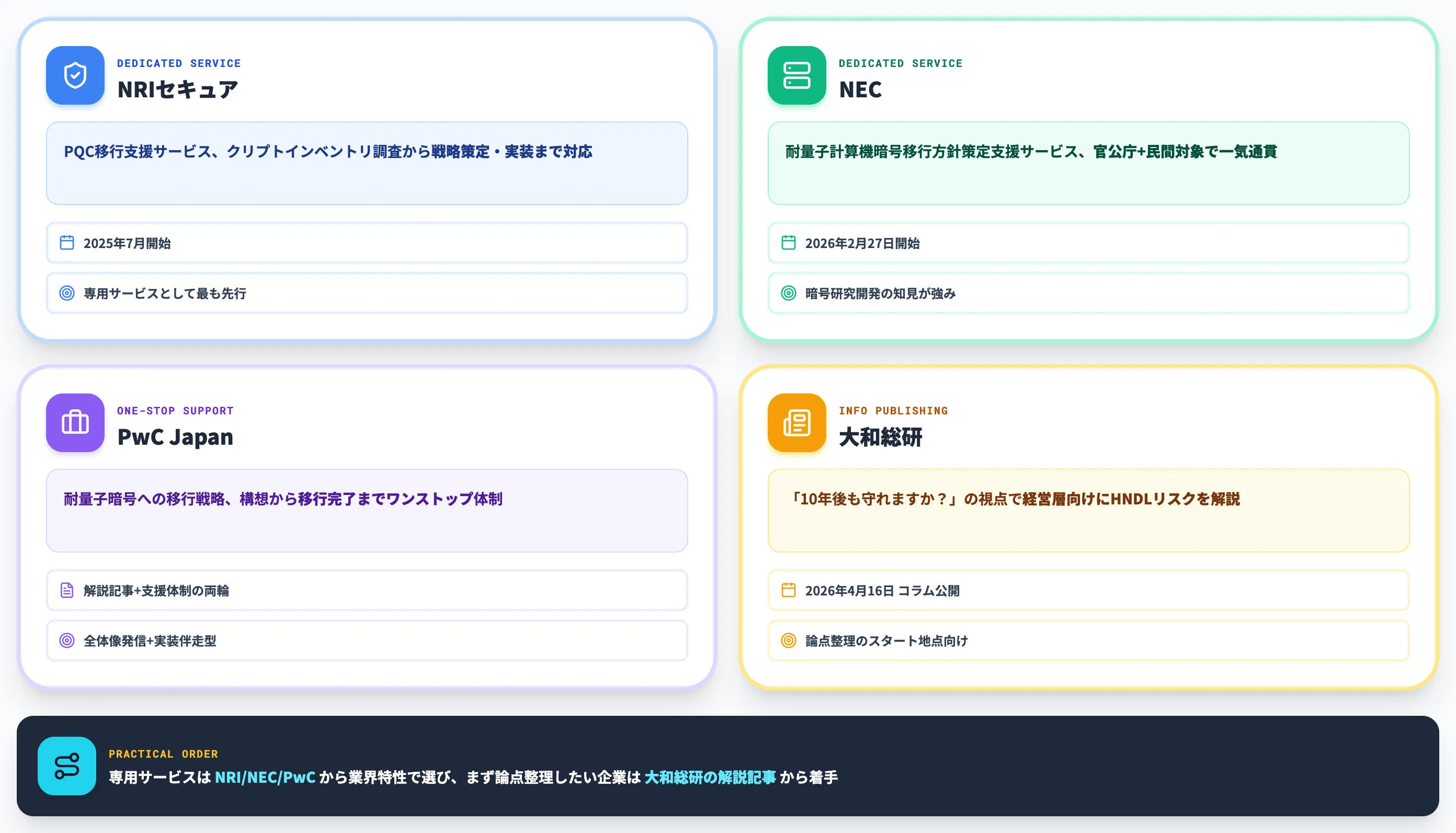Click the calendar icon beside 2025年7月開始

tap(67, 243)
